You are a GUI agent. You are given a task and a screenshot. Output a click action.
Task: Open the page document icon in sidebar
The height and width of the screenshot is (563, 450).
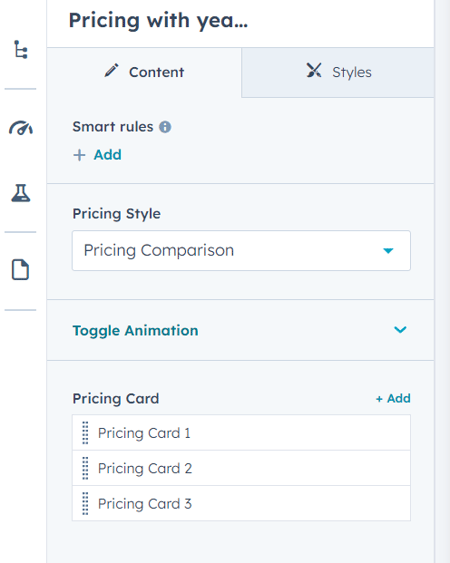coord(20,269)
